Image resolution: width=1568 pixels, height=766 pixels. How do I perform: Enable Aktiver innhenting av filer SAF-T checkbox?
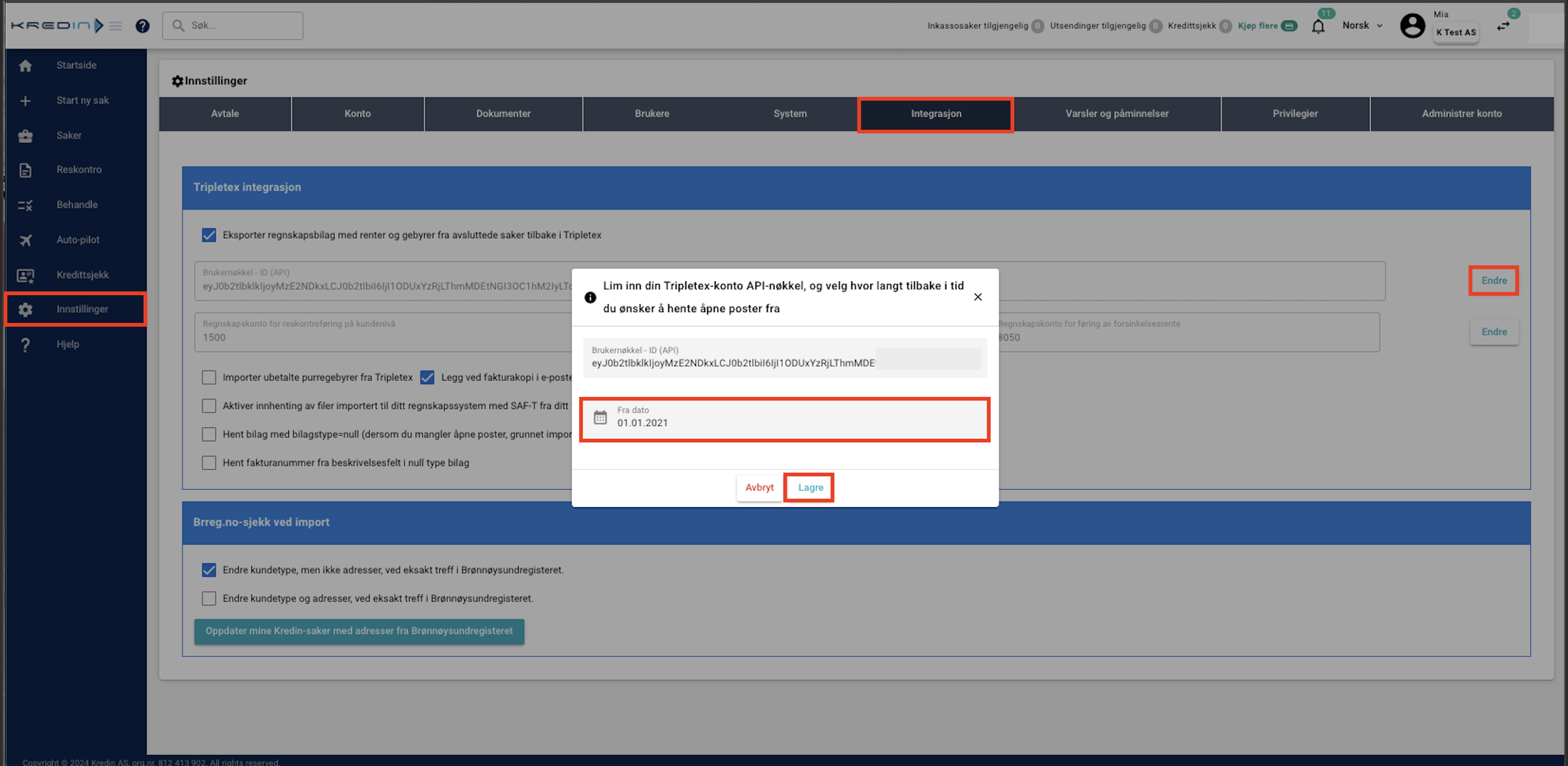(x=209, y=406)
